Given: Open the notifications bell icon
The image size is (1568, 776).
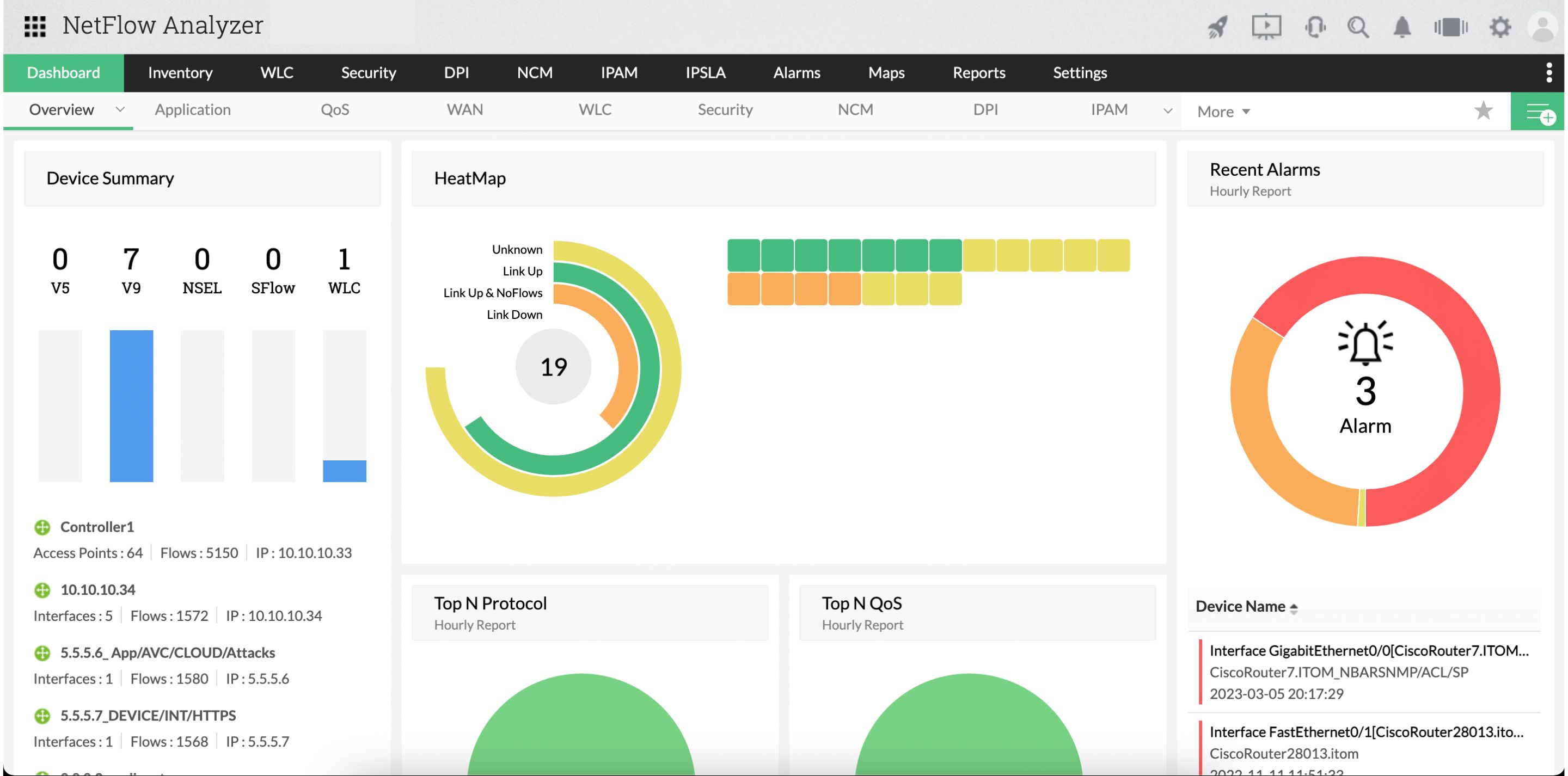Looking at the screenshot, I should tap(1402, 27).
